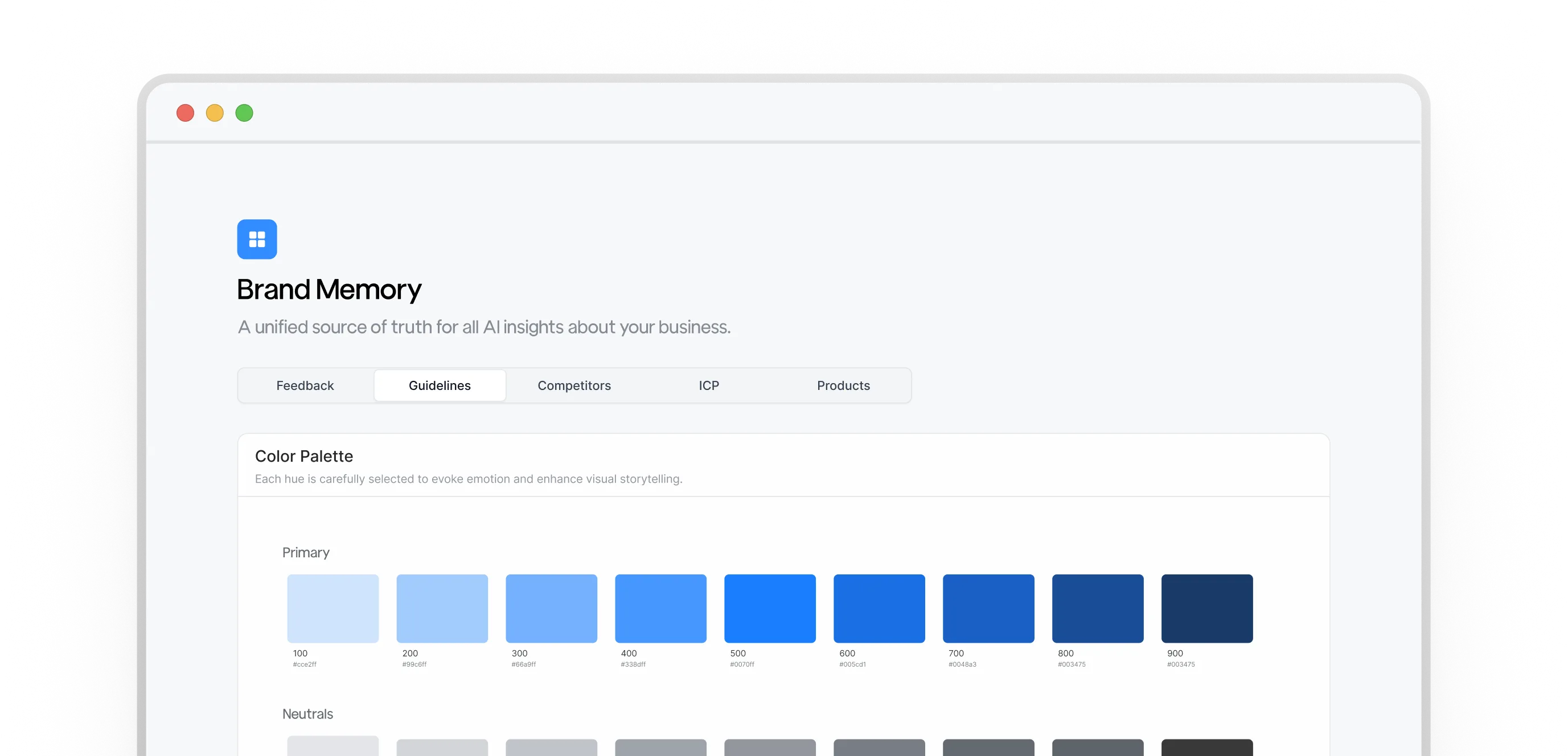Open the Competitors tab
This screenshot has width=1568, height=756.
pyautogui.click(x=574, y=385)
